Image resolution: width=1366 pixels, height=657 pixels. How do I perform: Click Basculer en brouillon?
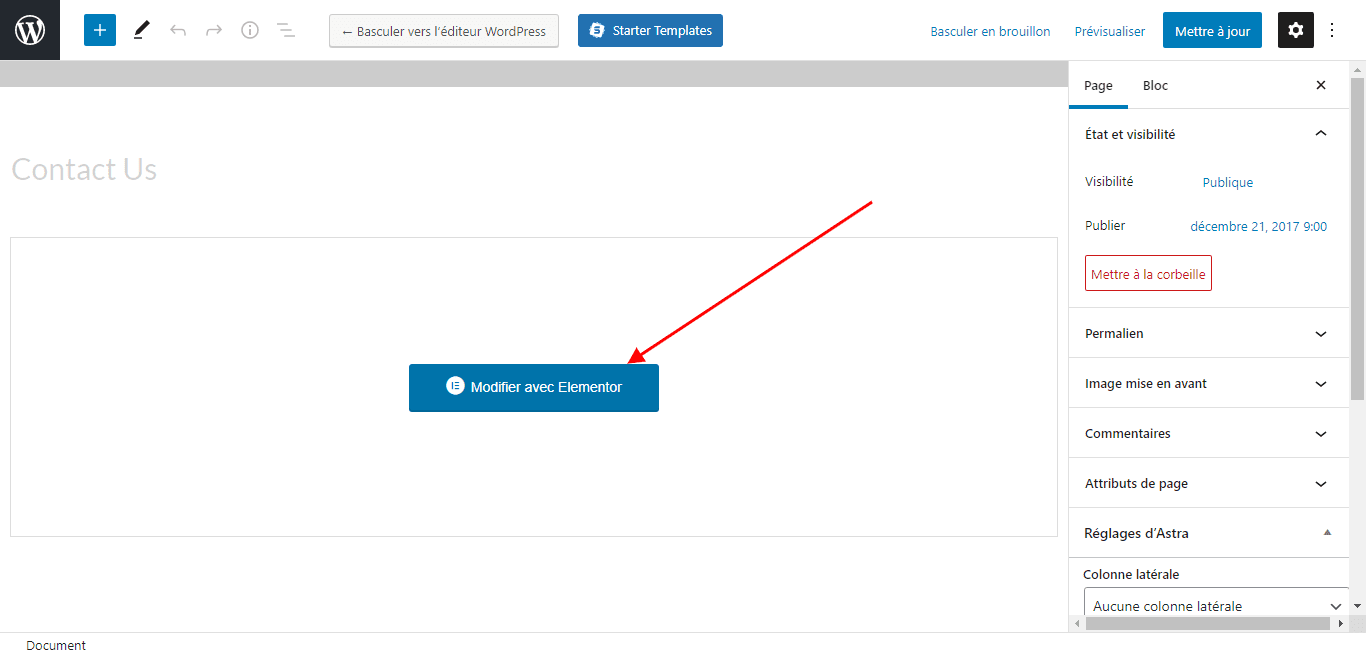[x=990, y=31]
